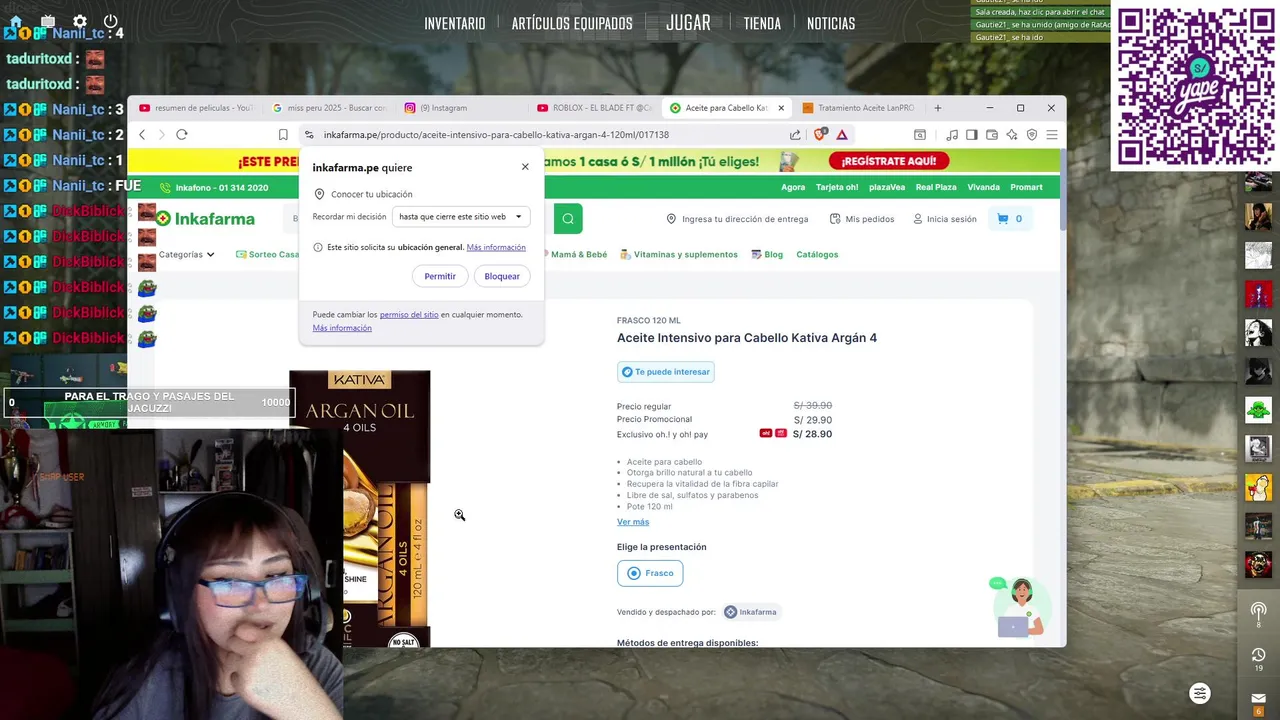Open a new browser tab
The height and width of the screenshot is (720, 1280).
coord(937,108)
